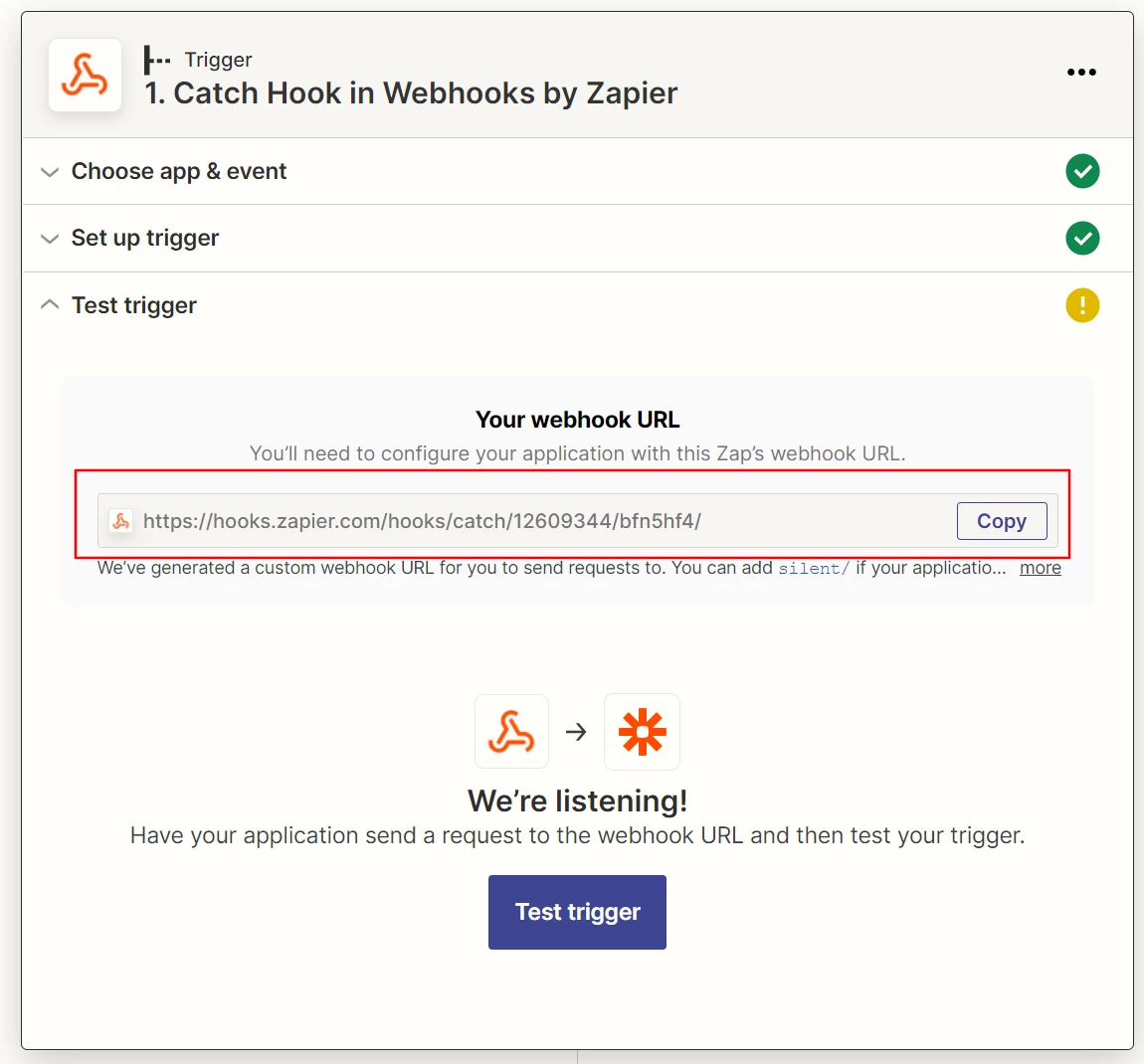Collapse the Test trigger section chevron
This screenshot has height=1064, width=1144.
click(50, 305)
